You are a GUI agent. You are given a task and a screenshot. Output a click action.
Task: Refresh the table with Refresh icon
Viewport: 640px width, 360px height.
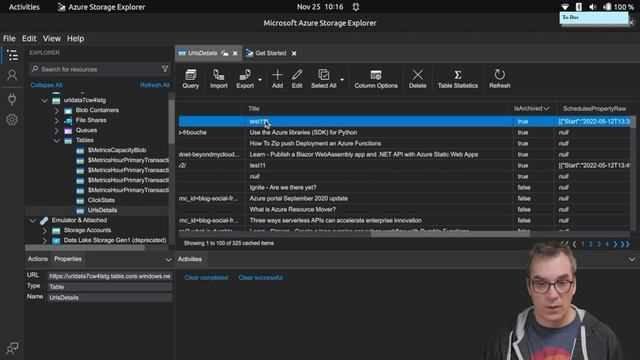pos(500,79)
